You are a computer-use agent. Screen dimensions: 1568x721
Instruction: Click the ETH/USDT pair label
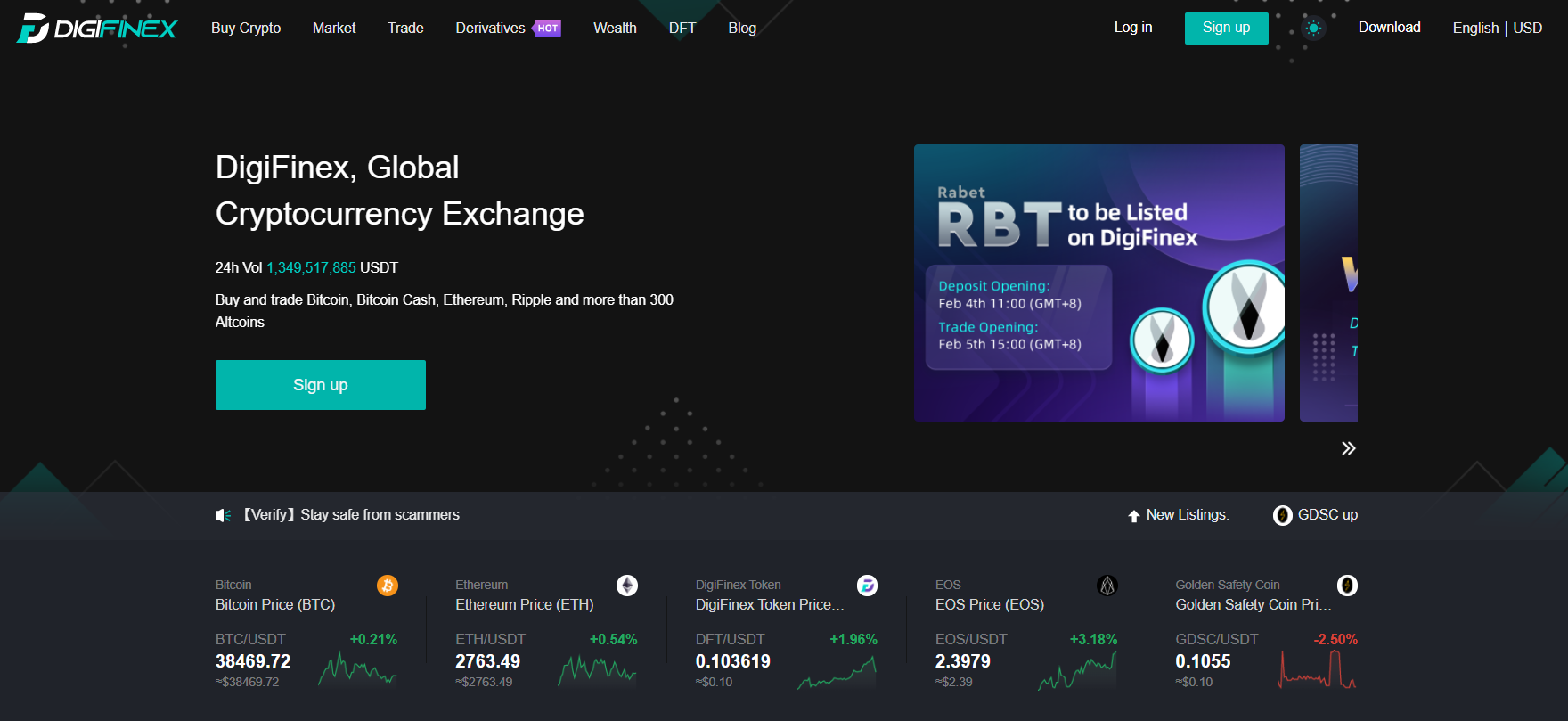[490, 639]
